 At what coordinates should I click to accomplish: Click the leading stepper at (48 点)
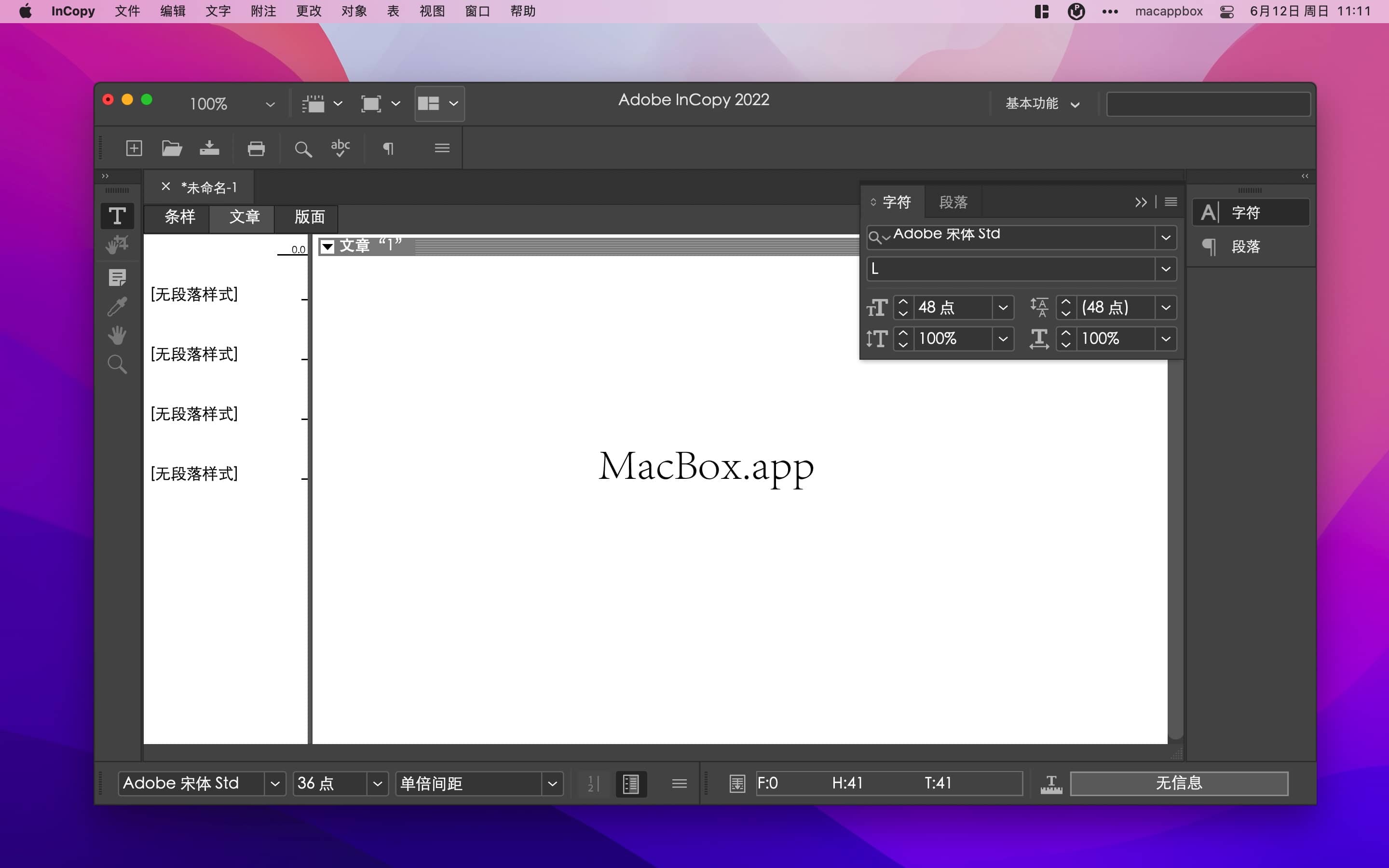coord(1066,307)
